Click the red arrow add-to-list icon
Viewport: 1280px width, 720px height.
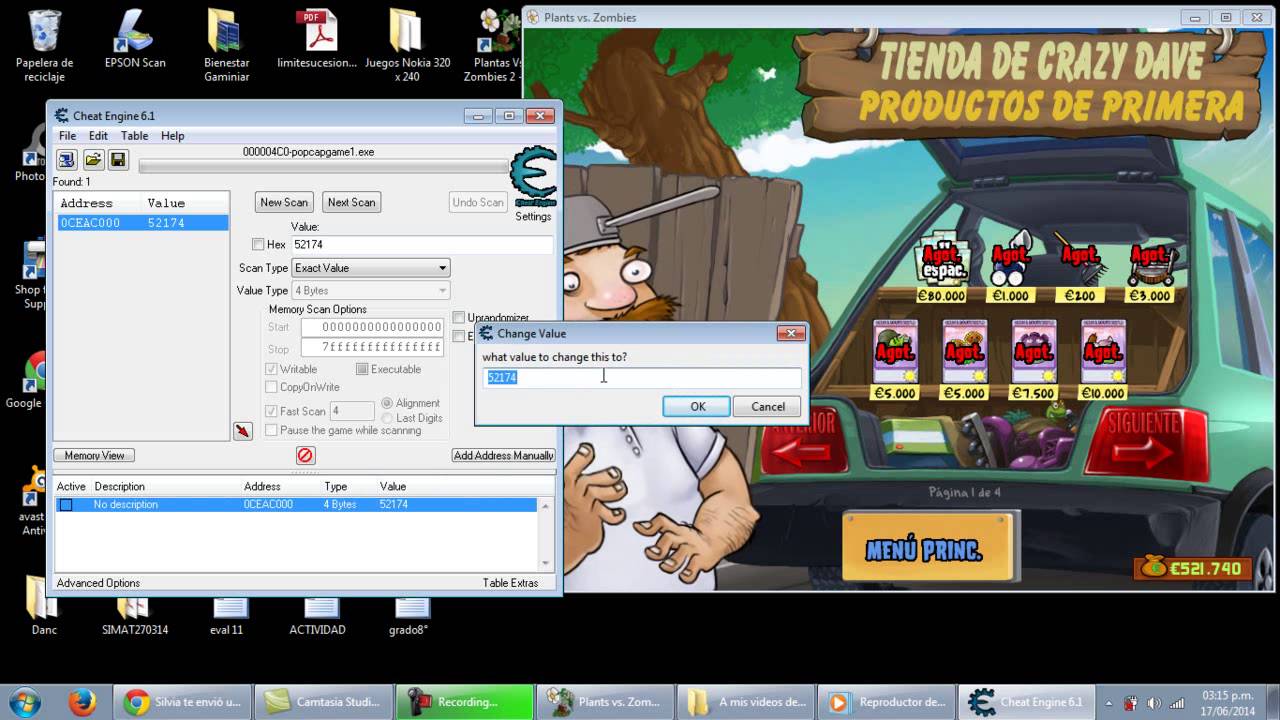tap(242, 431)
